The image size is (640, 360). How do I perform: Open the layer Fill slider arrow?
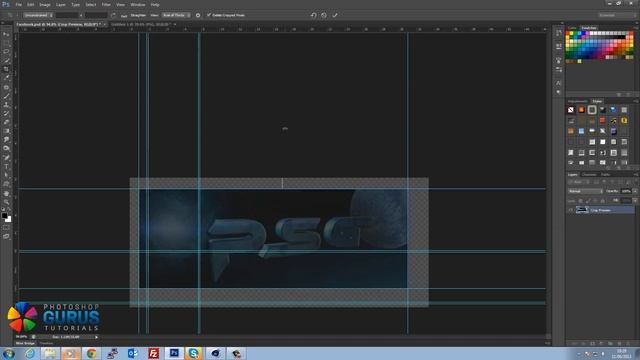pyautogui.click(x=634, y=200)
